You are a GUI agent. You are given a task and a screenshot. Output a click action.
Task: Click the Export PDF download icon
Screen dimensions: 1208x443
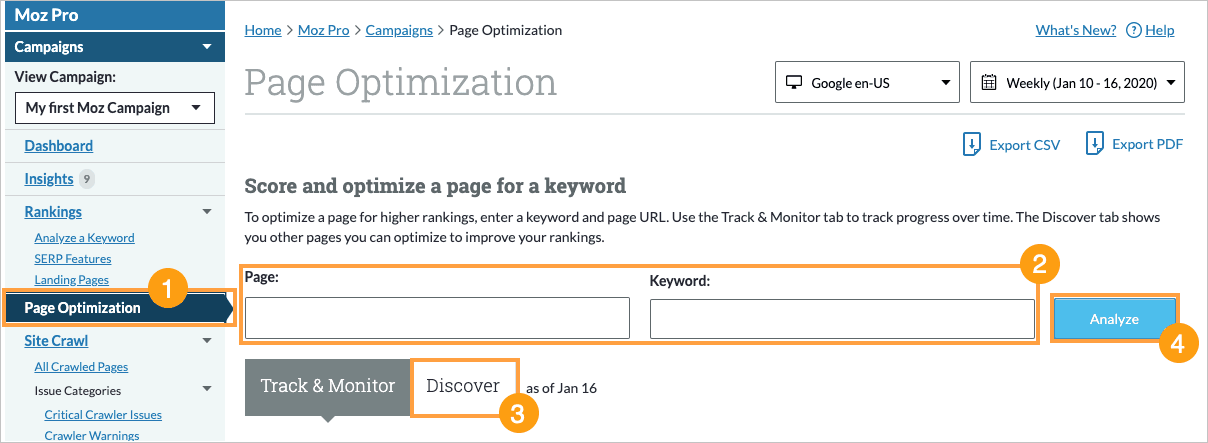[1095, 145]
